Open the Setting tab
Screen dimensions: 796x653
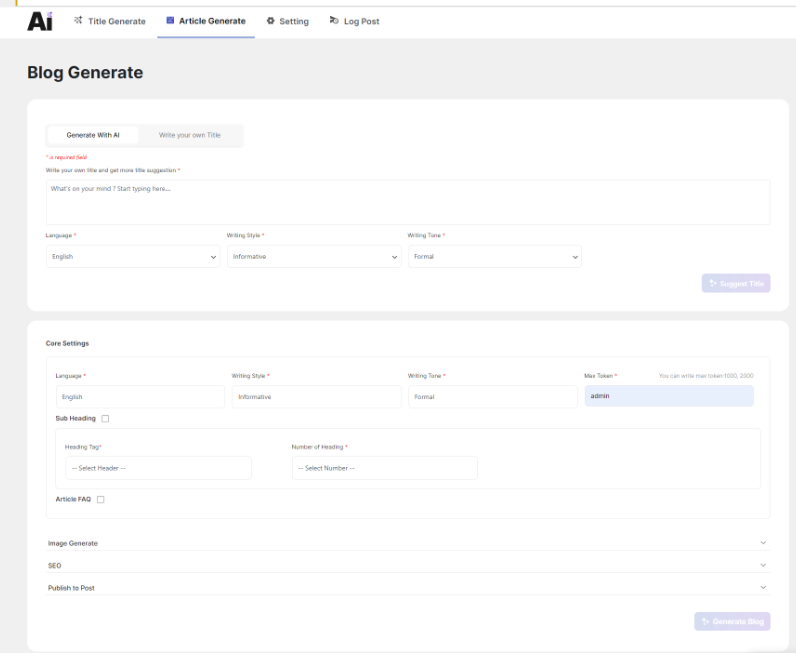(x=288, y=21)
